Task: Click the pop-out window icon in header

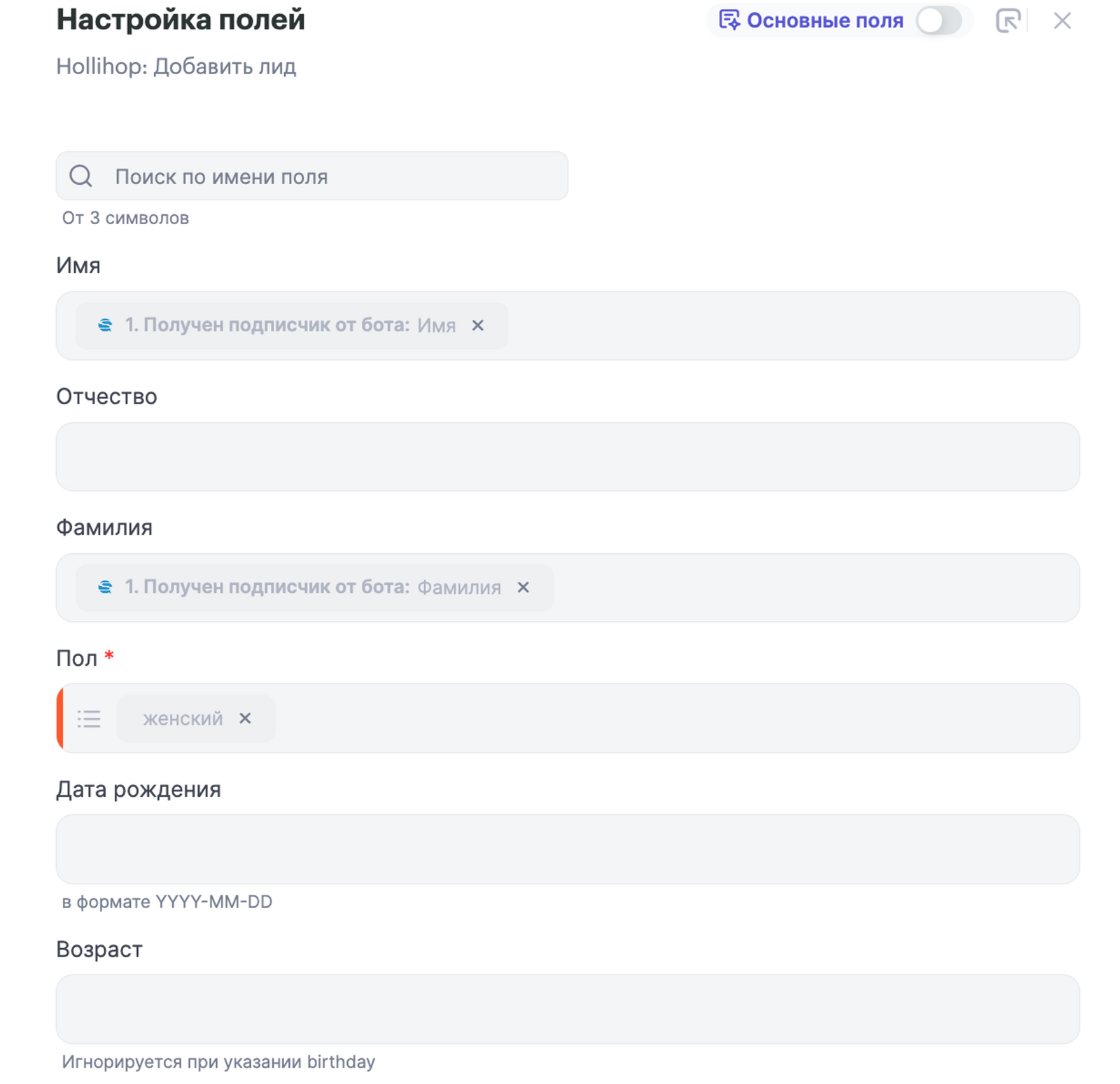Action: pos(1007,21)
